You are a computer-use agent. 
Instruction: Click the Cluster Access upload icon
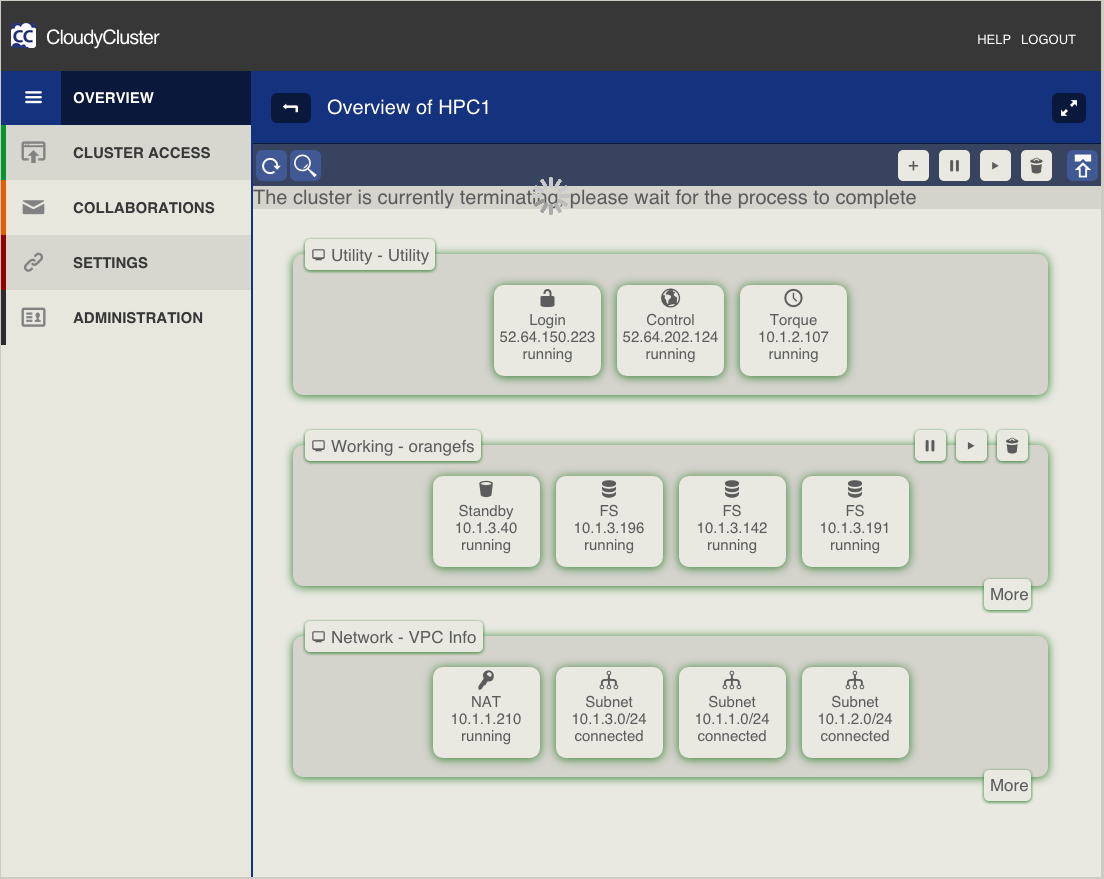33,152
